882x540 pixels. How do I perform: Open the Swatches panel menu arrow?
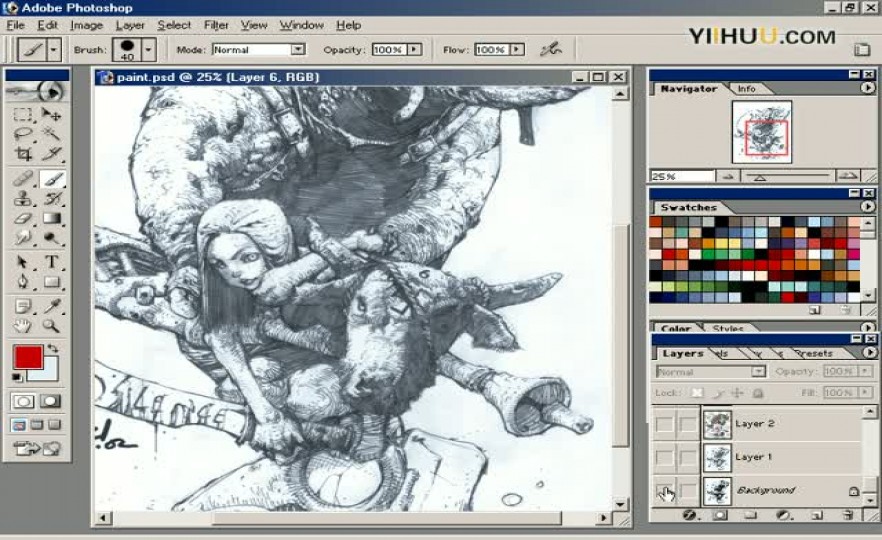click(867, 206)
